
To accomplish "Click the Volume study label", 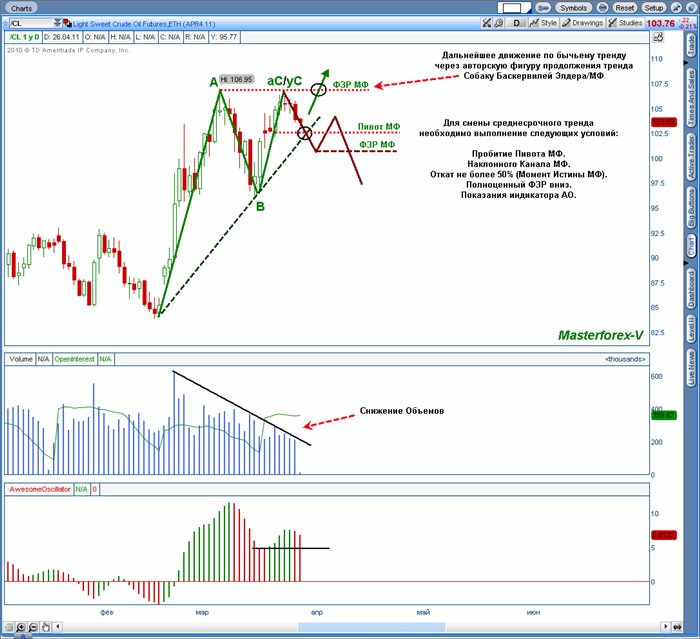I will pyautogui.click(x=21, y=359).
